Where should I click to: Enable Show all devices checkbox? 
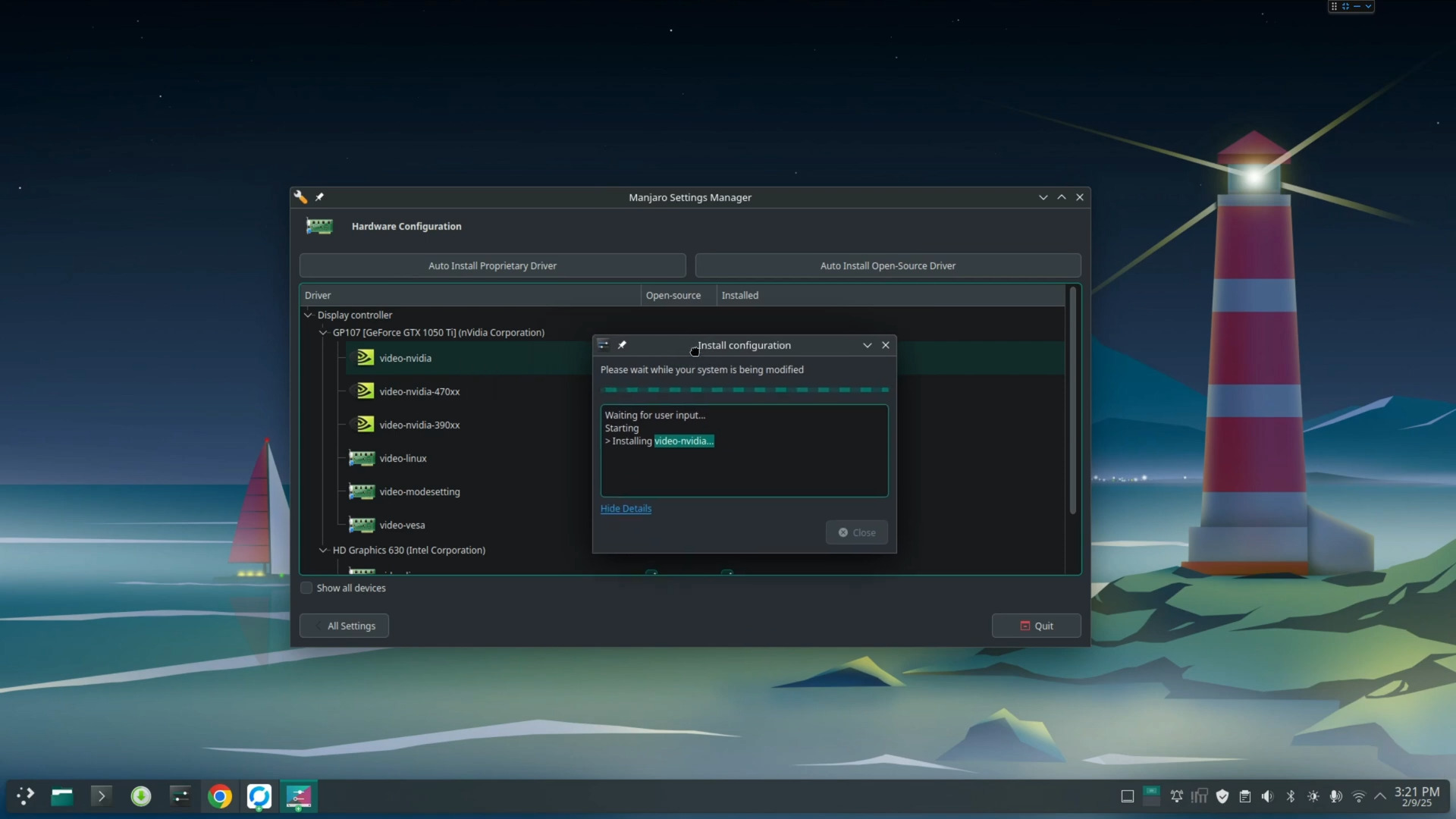pos(306,588)
